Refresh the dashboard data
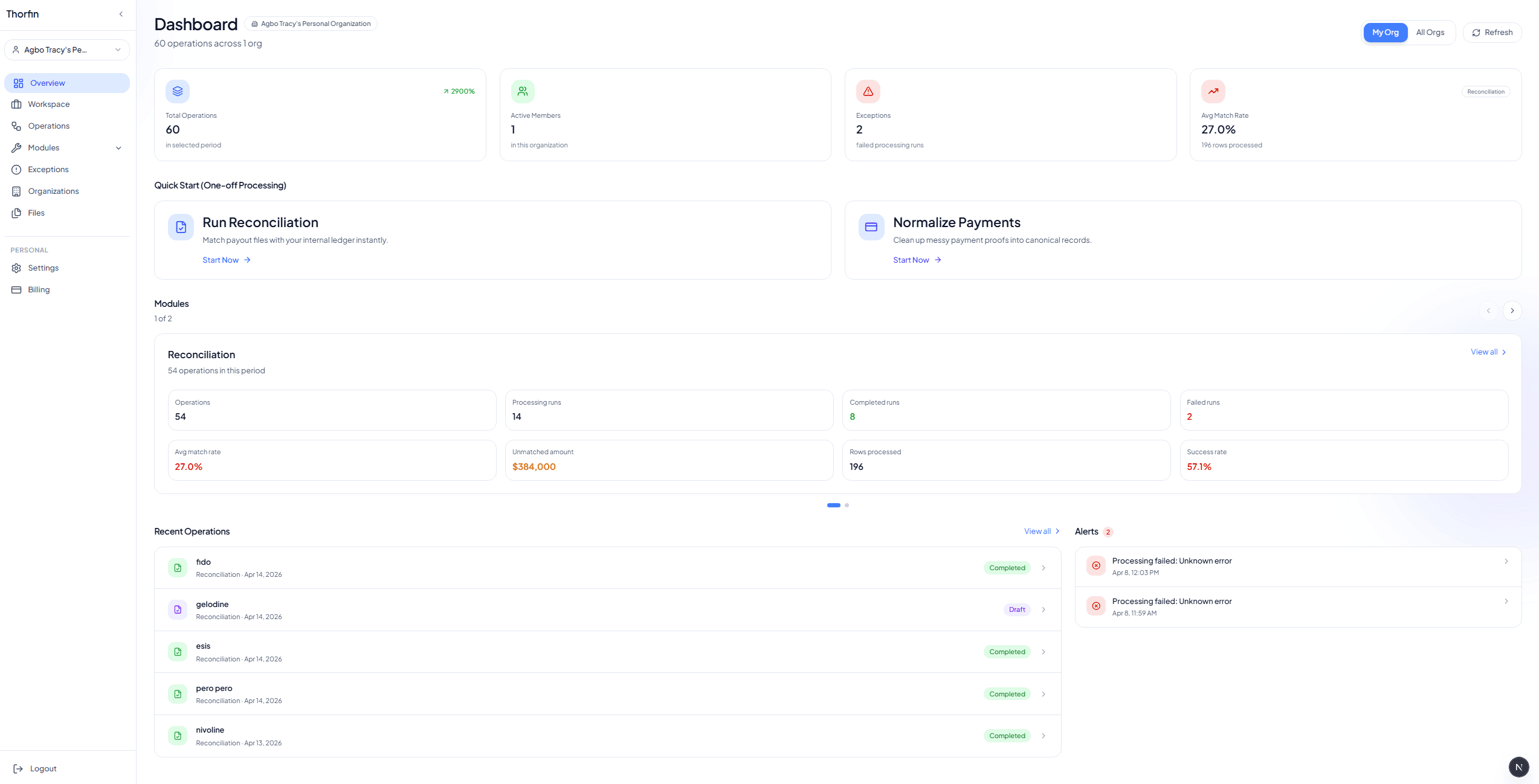Viewport: 1539px width, 784px height. click(1492, 33)
